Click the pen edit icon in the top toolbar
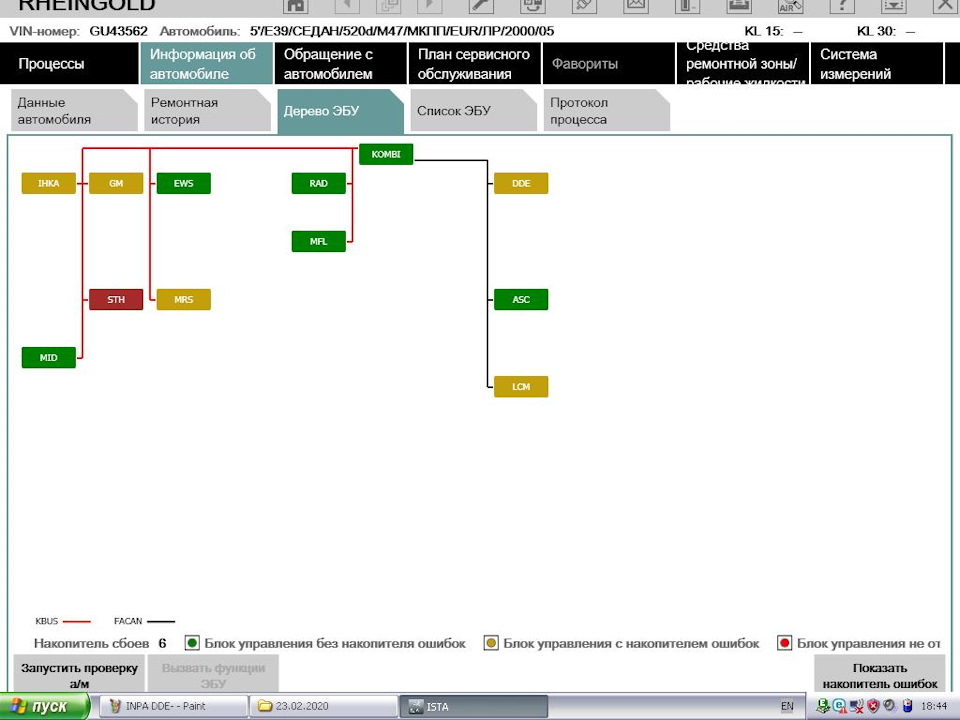 tap(583, 6)
